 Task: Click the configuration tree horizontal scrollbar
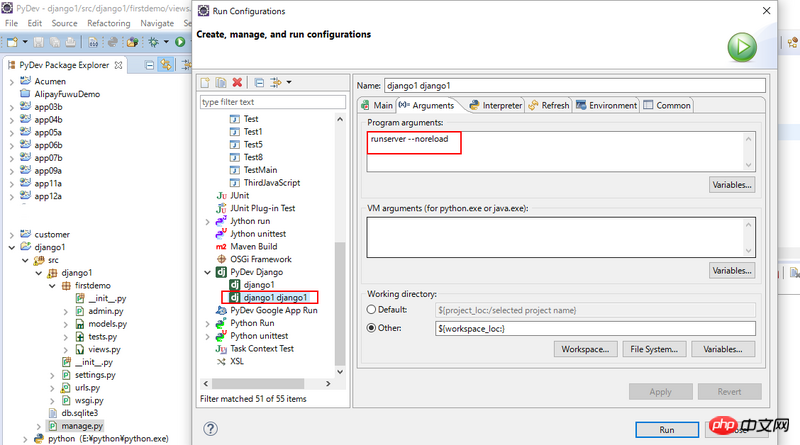(258, 383)
